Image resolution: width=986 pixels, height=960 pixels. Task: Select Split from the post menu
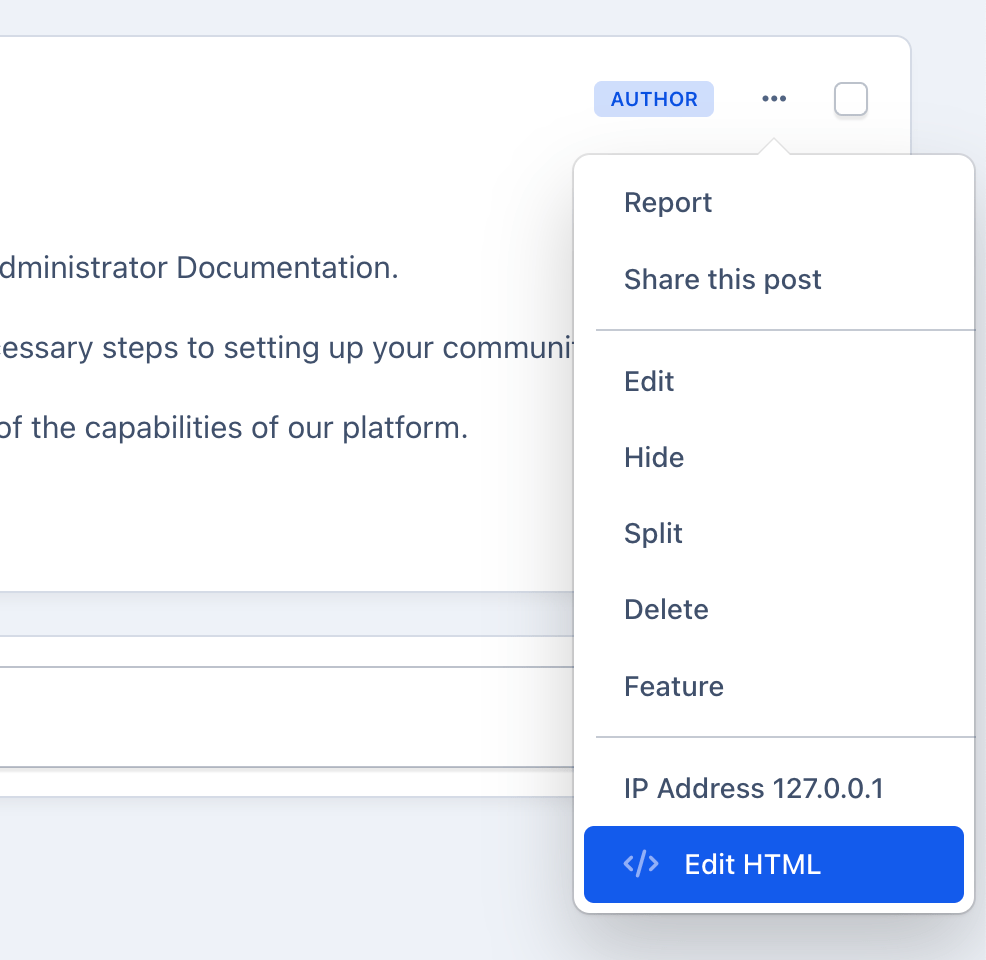pos(653,534)
